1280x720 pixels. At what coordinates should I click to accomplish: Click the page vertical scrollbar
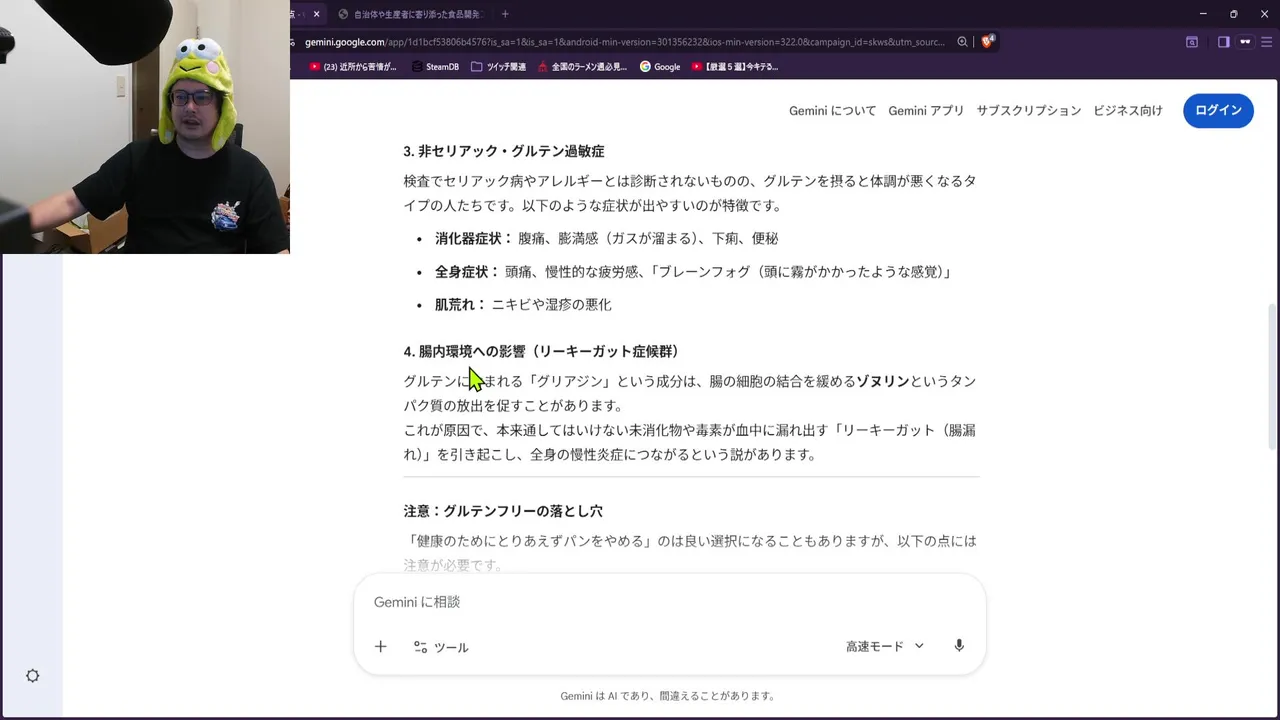point(1272,375)
